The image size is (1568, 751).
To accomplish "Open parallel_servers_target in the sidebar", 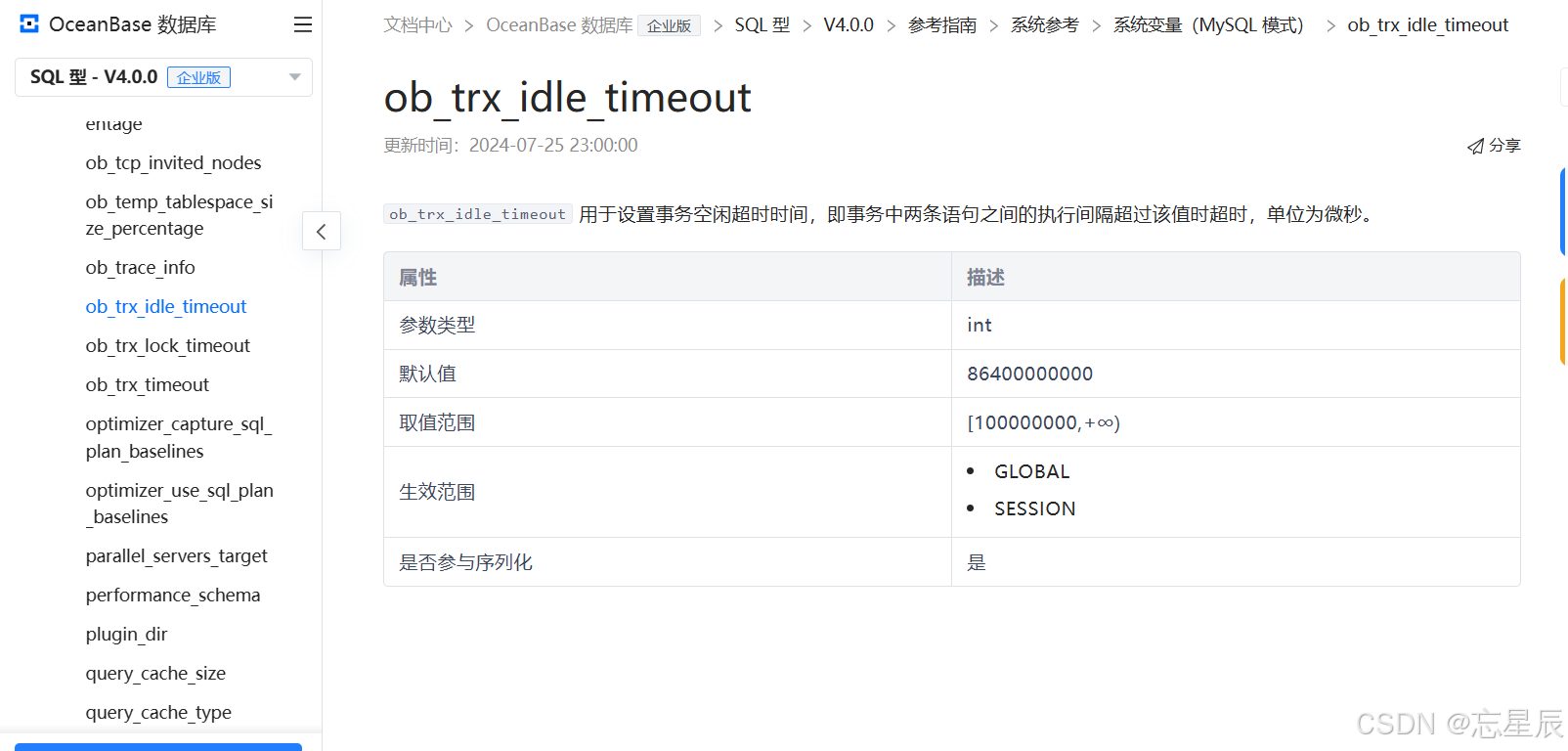I will (x=176, y=555).
